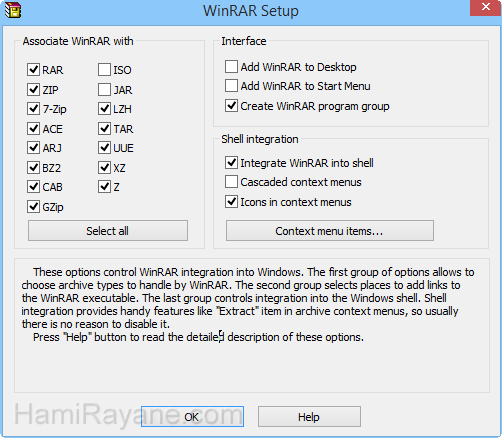502x438 pixels.
Task: Toggle the BZ2 checkbox
Action: click(33, 167)
